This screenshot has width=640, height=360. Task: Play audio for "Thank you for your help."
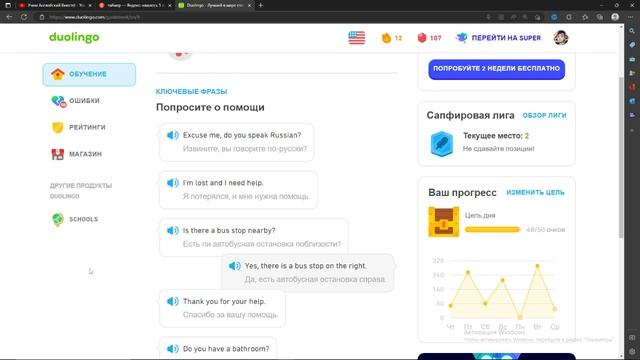click(x=173, y=301)
